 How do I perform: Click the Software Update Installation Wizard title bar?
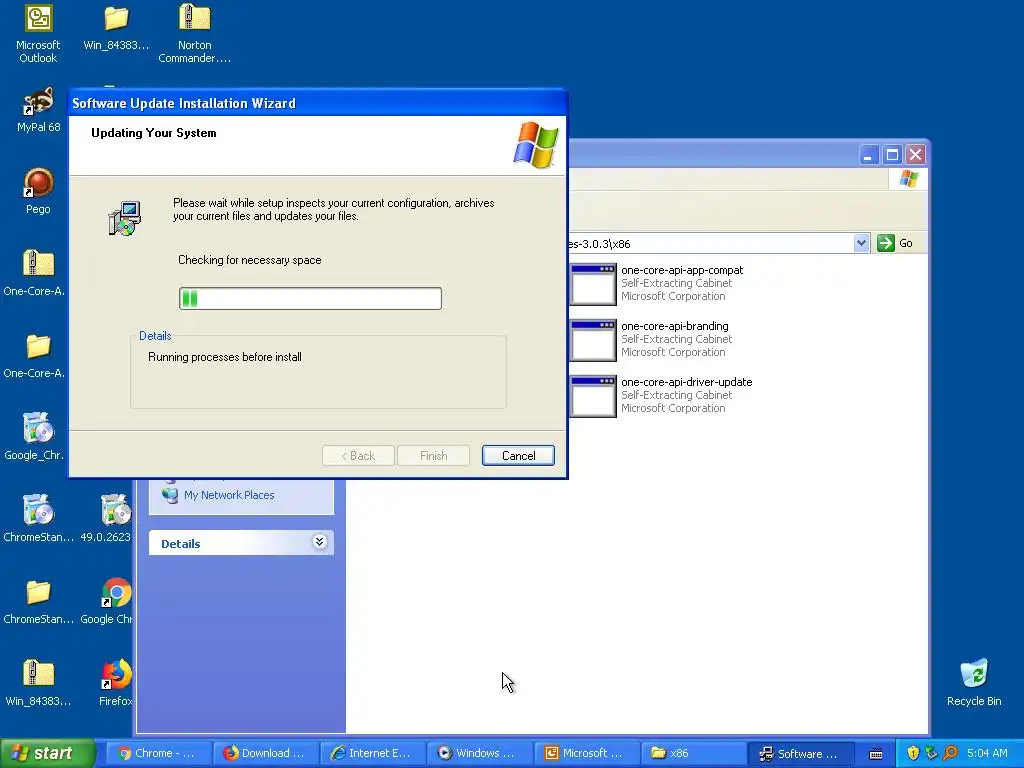point(318,103)
